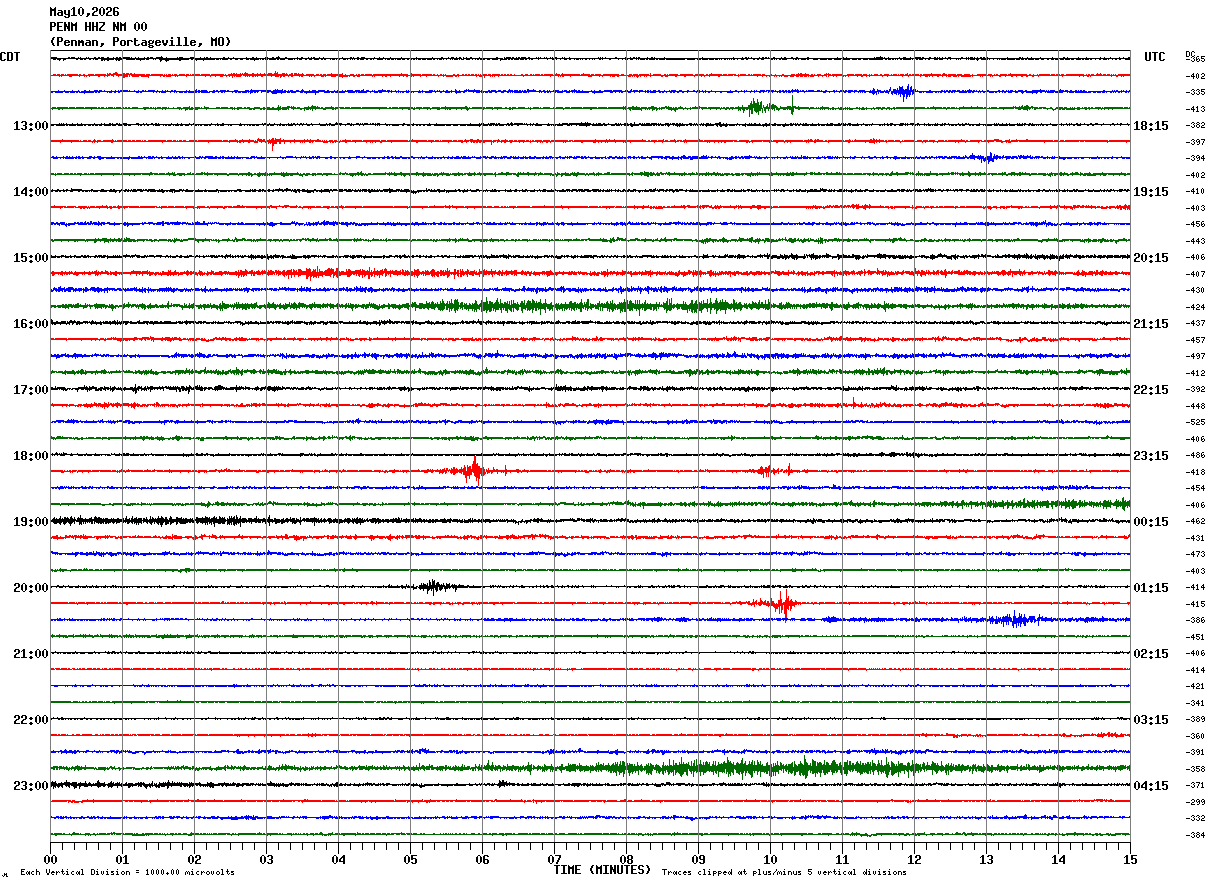Click the 18:00 CDT time label

coord(30,456)
